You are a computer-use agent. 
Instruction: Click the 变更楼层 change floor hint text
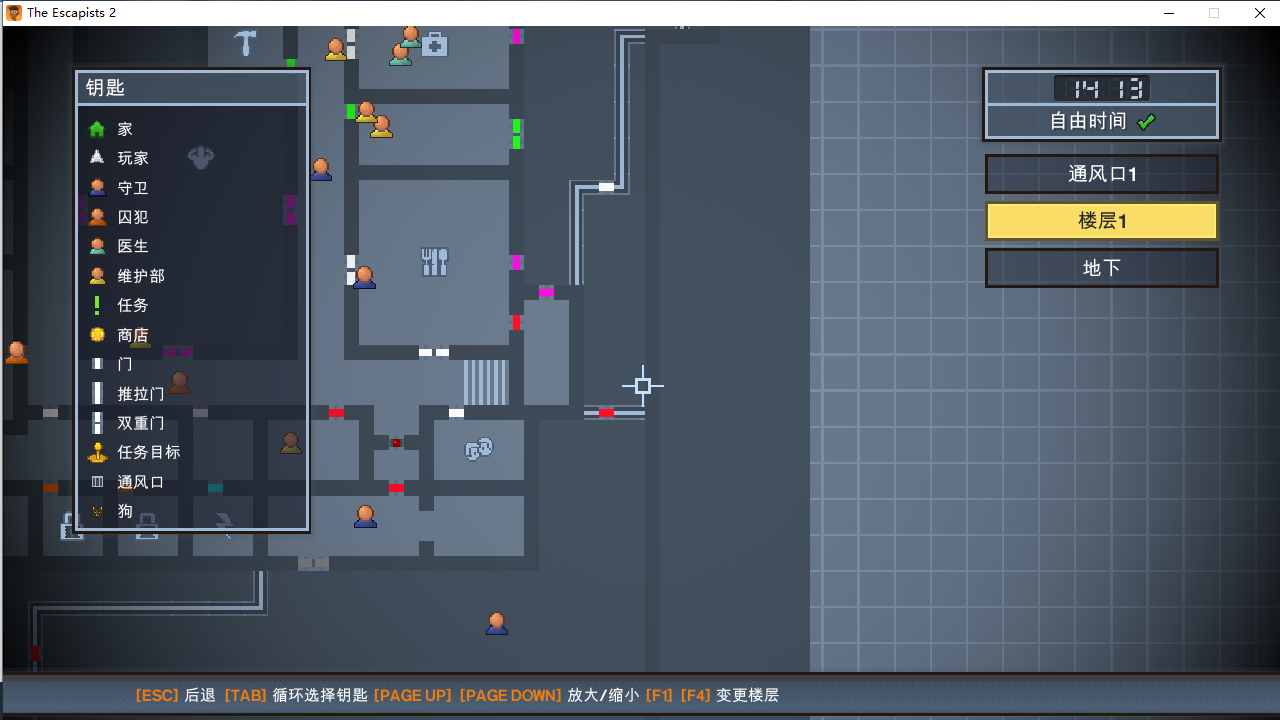click(747, 695)
